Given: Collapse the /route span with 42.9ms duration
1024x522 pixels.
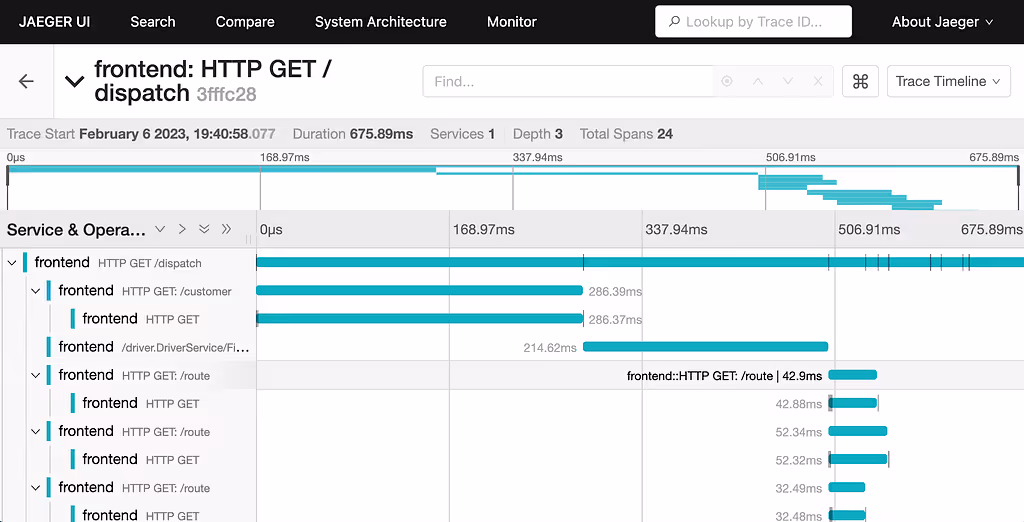Looking at the screenshot, I should 36,375.
